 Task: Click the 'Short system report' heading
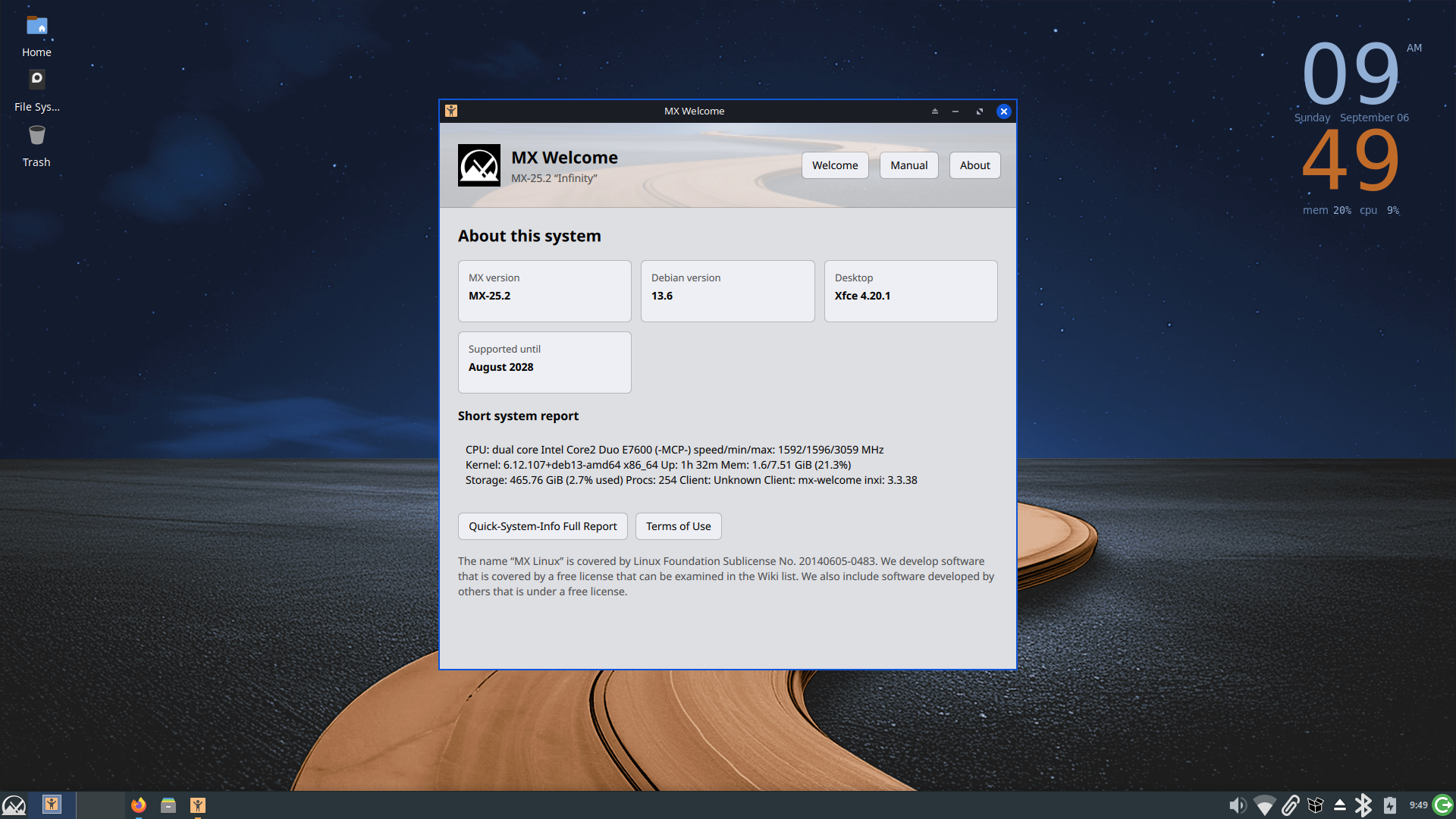point(518,416)
